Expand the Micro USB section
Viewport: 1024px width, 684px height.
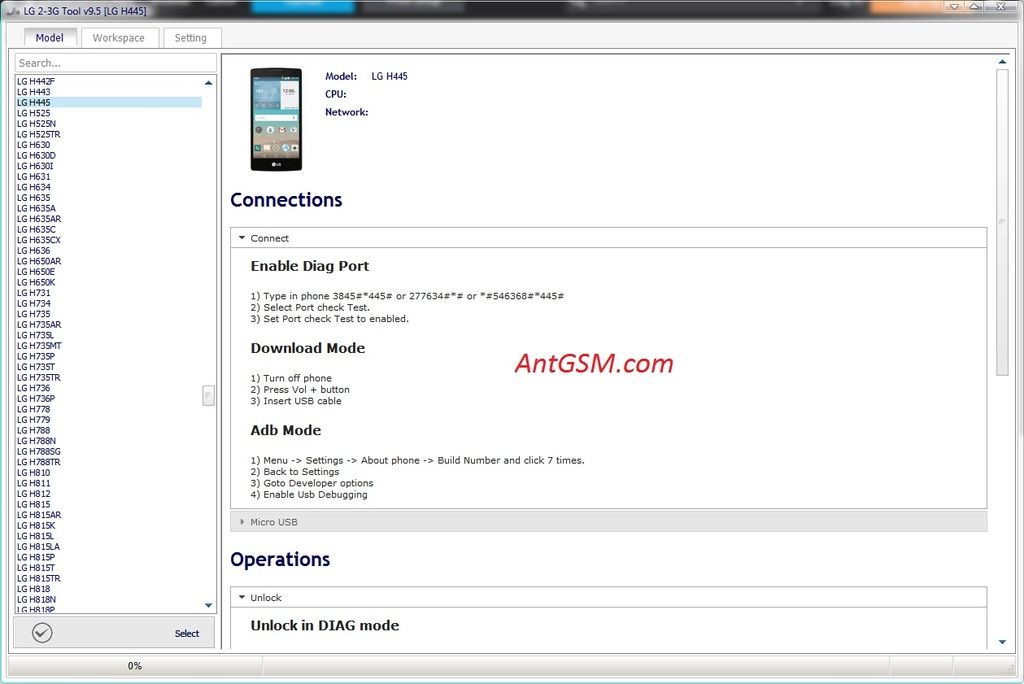(242, 522)
